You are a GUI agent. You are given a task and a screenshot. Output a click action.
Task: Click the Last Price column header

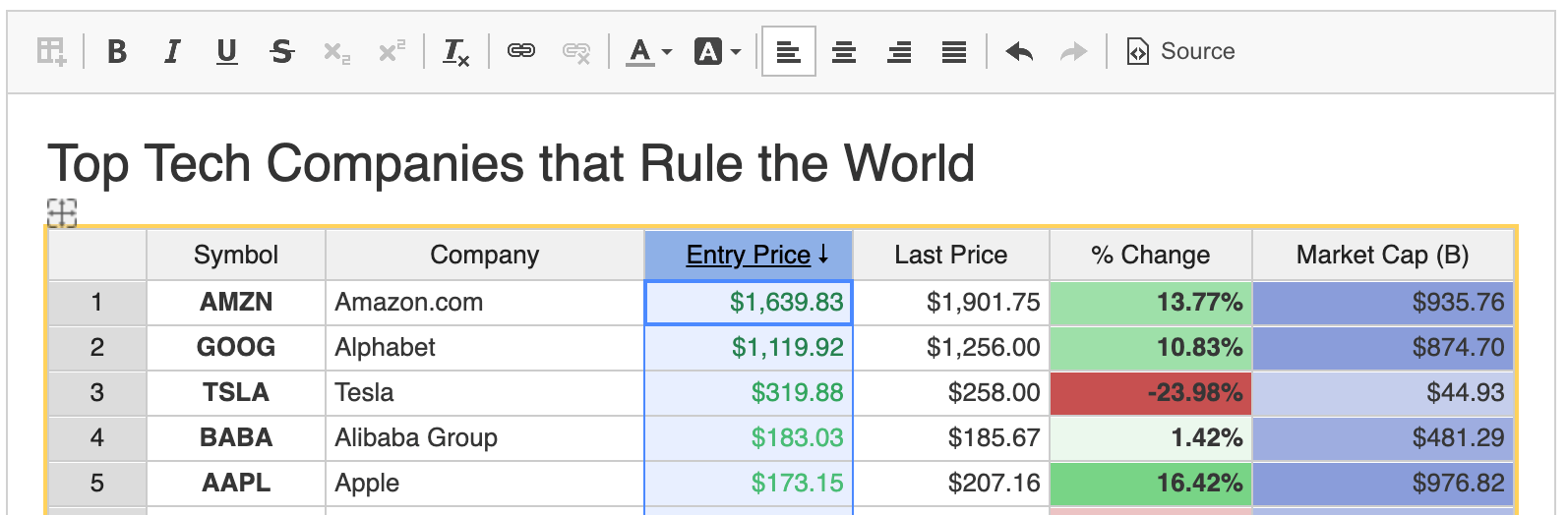(951, 256)
